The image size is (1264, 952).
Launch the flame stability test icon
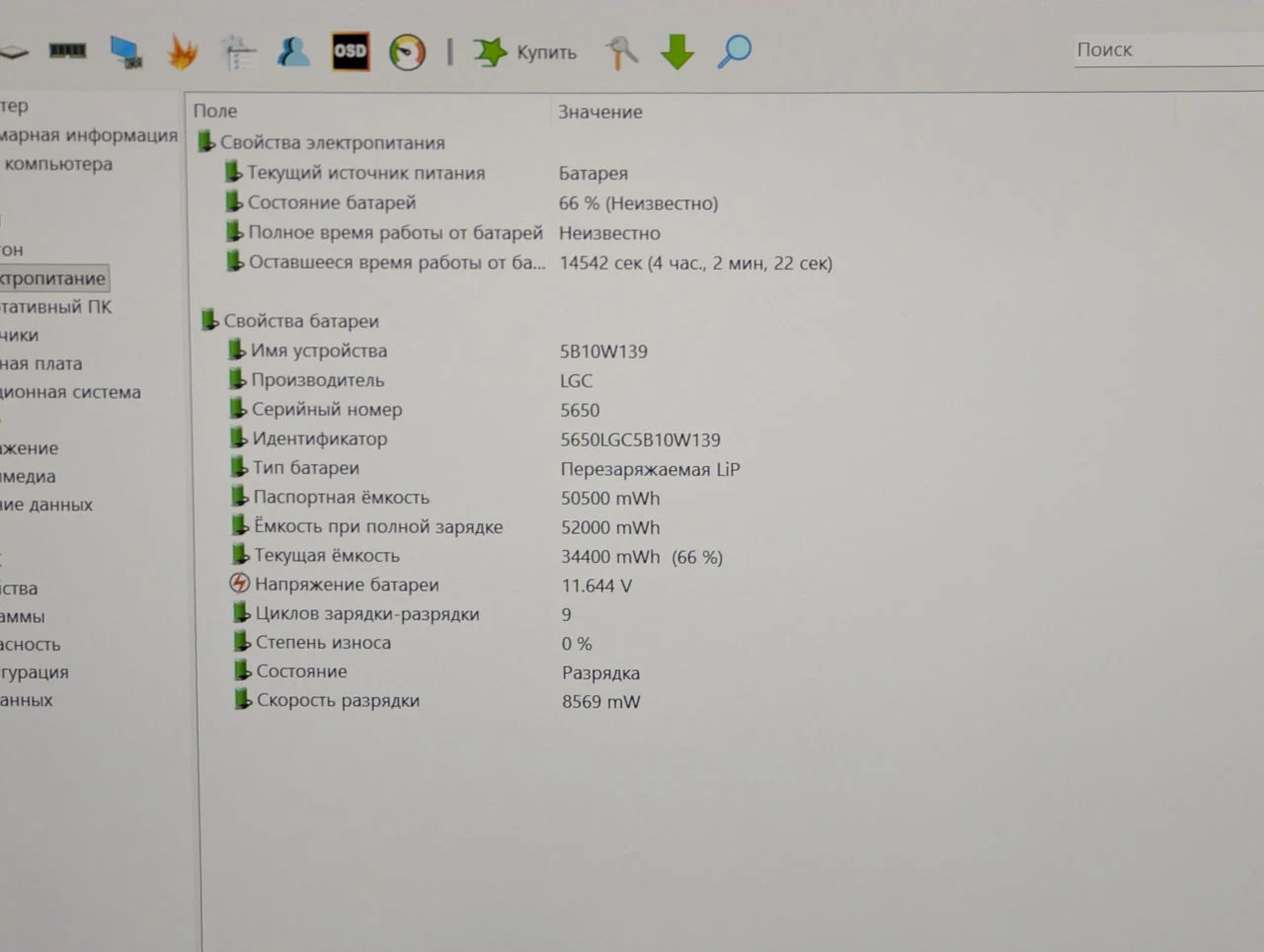183,51
